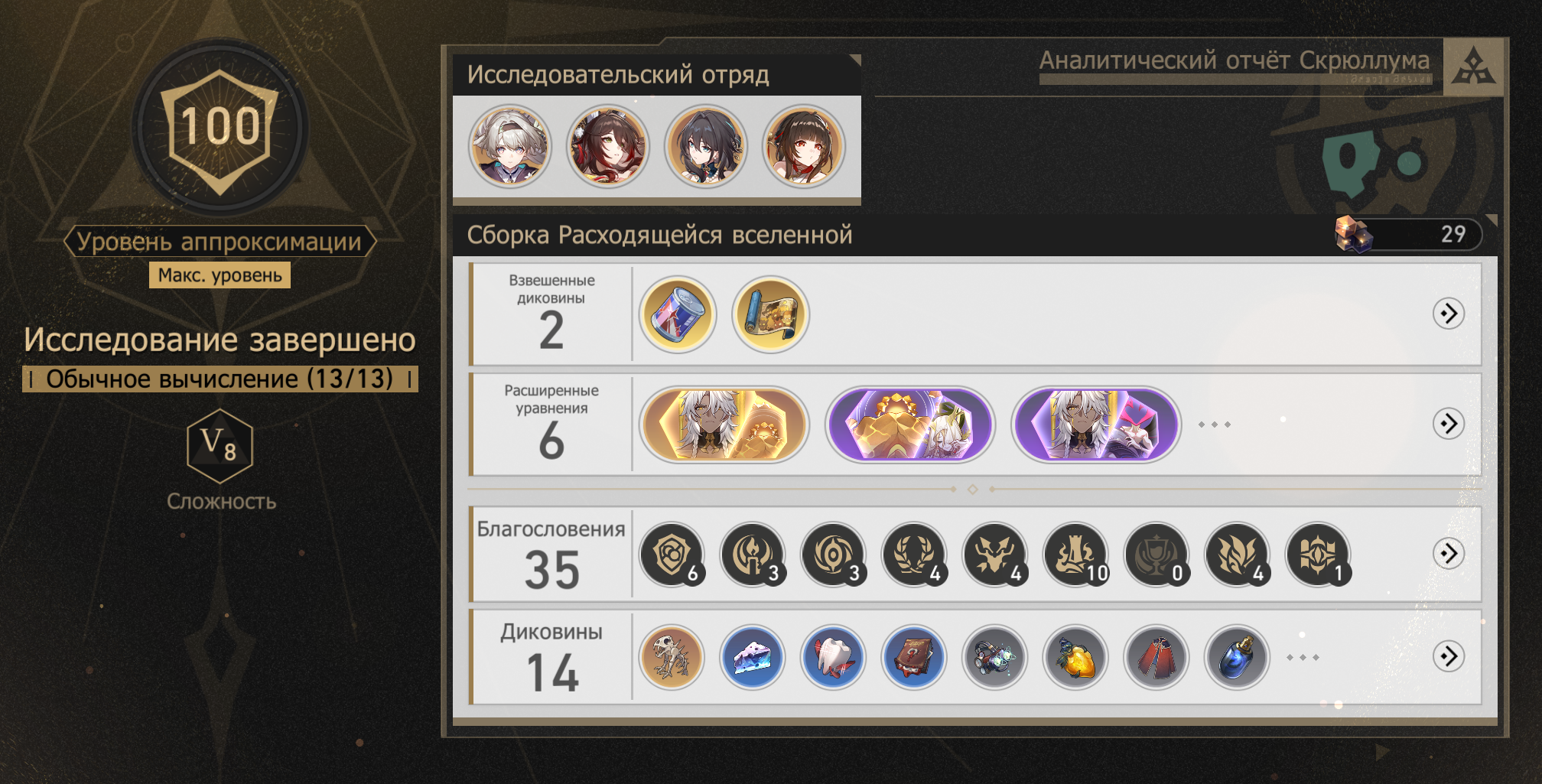Click the trophy blessing icon with count 0

(x=1156, y=555)
